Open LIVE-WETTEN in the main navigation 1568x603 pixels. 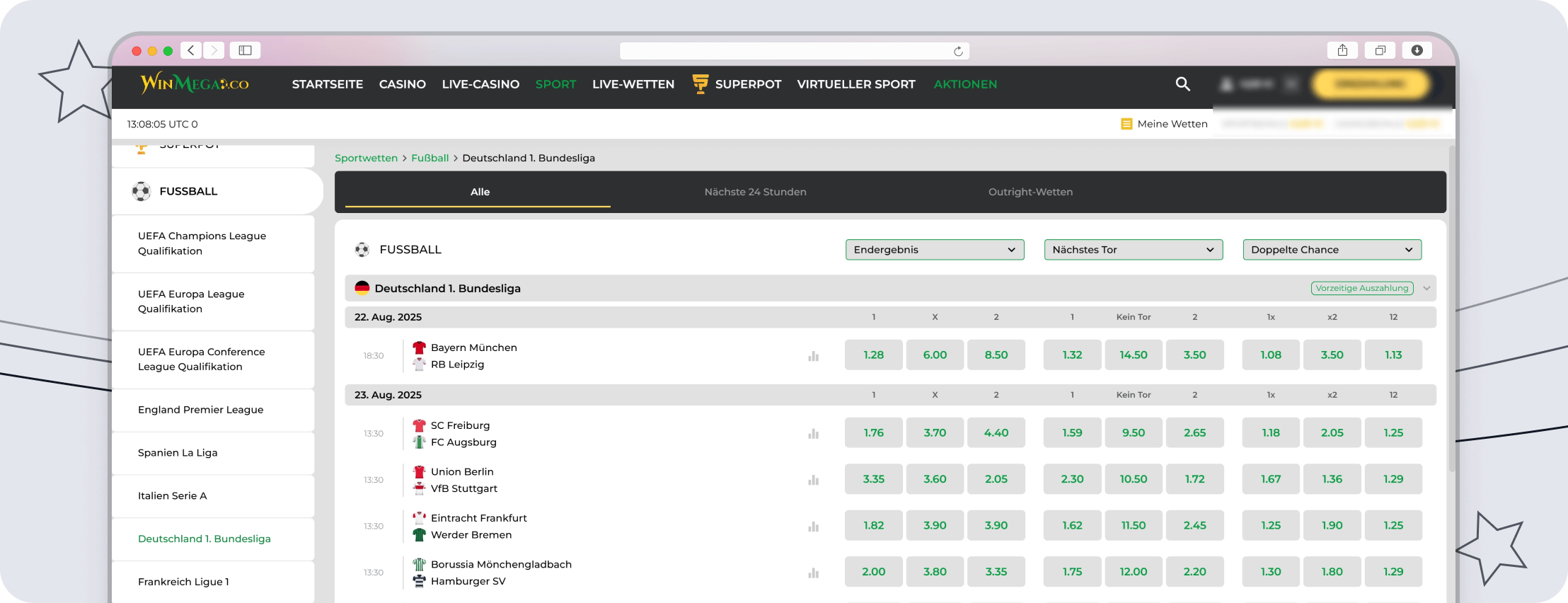[633, 84]
